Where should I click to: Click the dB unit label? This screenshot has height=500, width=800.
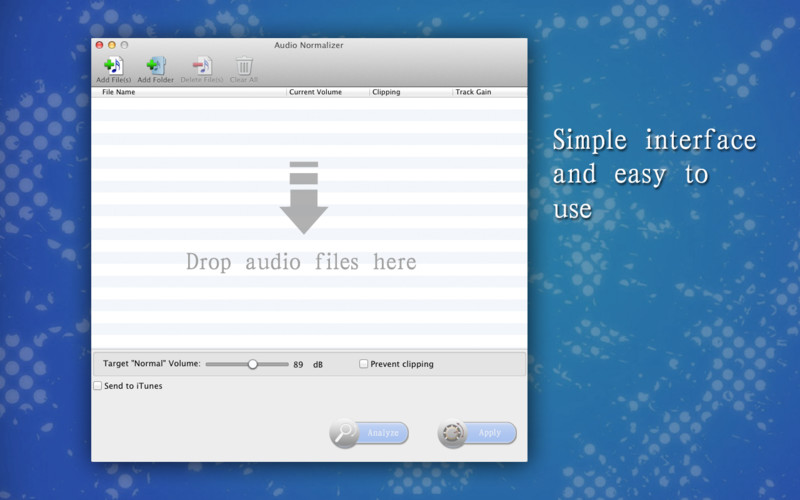coord(318,365)
